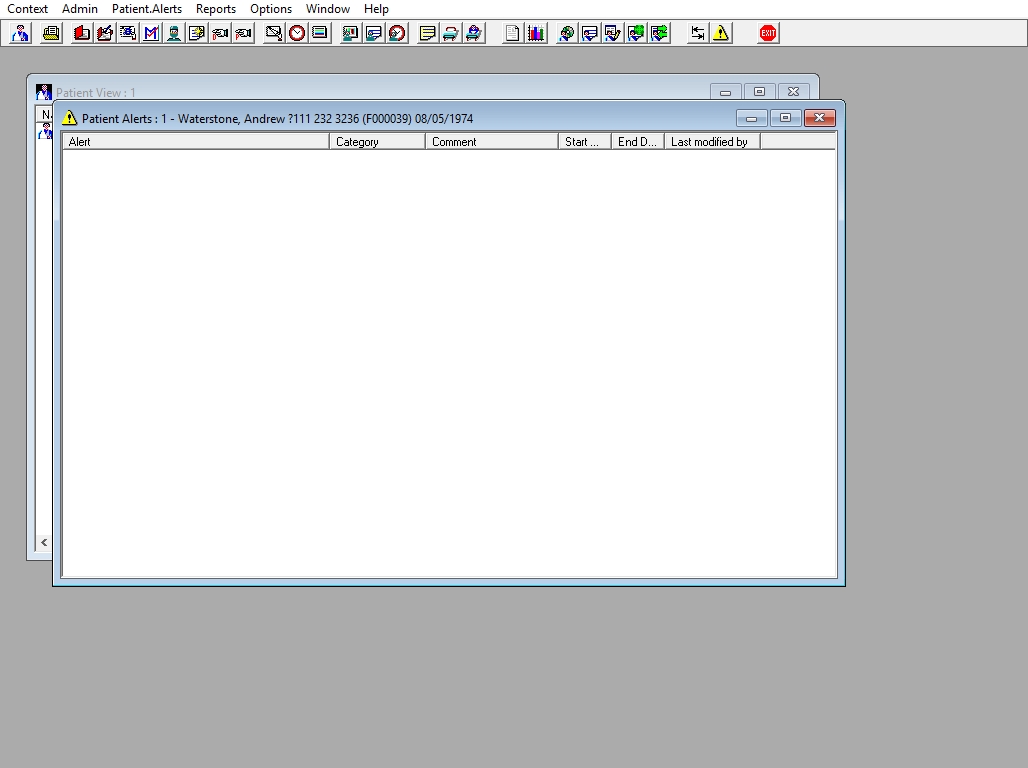1028x768 pixels.
Task: Minimize the Patient View window
Action: pos(726,92)
